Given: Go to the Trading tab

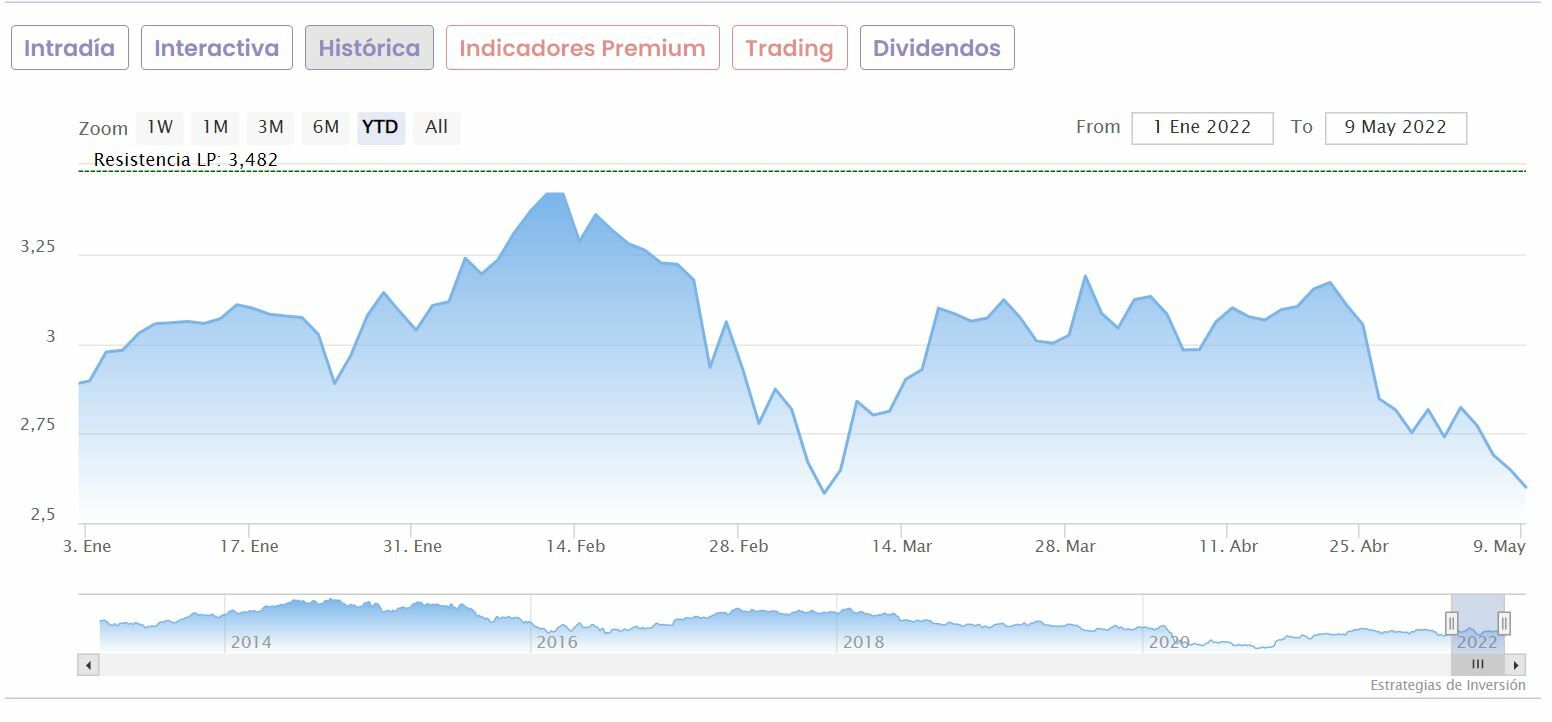Looking at the screenshot, I should tap(789, 48).
